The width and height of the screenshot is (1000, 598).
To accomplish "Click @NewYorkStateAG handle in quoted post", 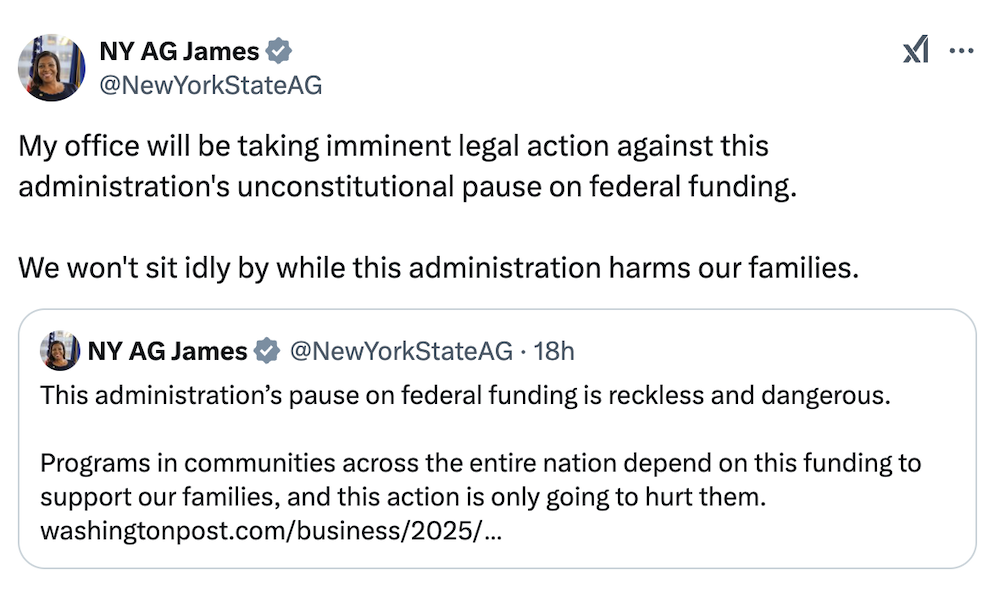I will tap(400, 351).
